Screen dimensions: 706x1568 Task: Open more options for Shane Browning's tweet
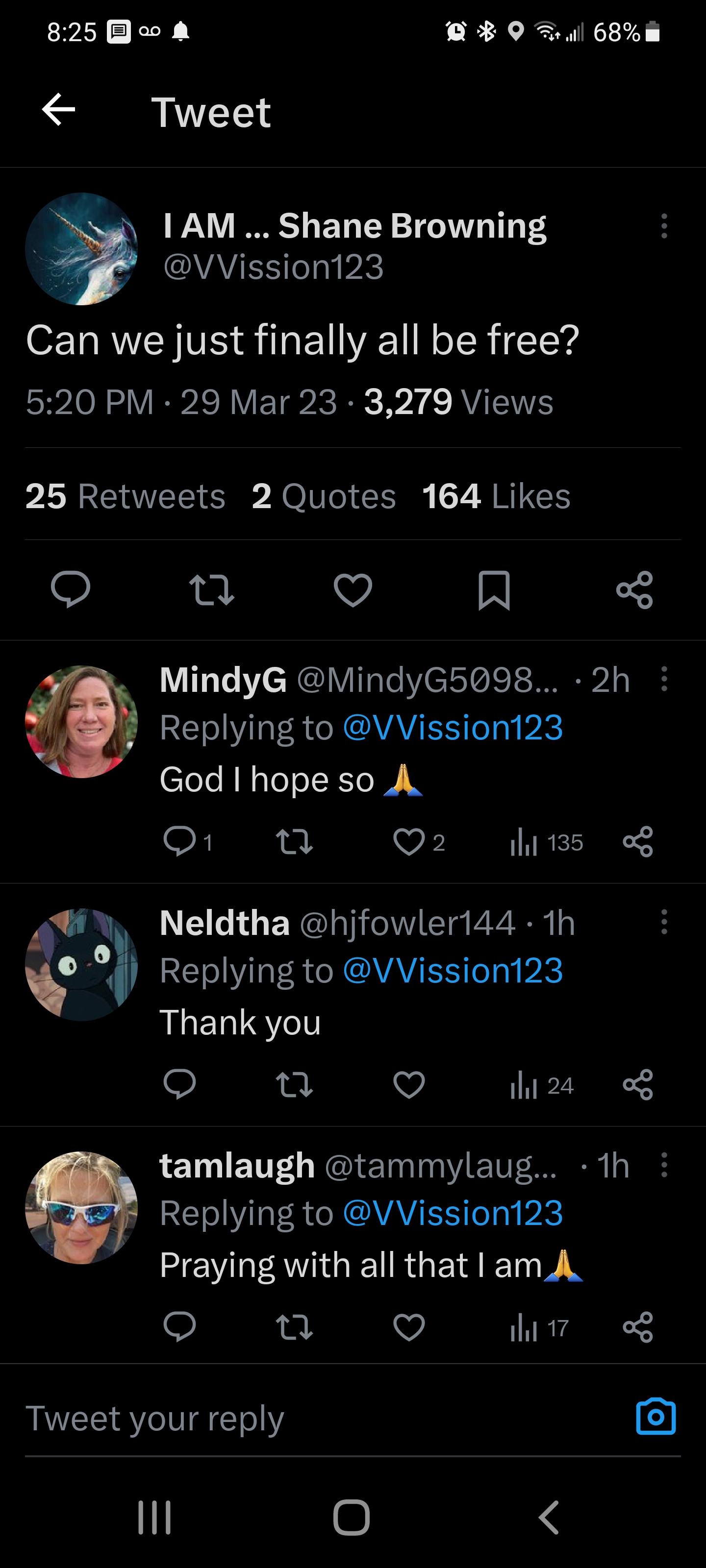pos(664,226)
